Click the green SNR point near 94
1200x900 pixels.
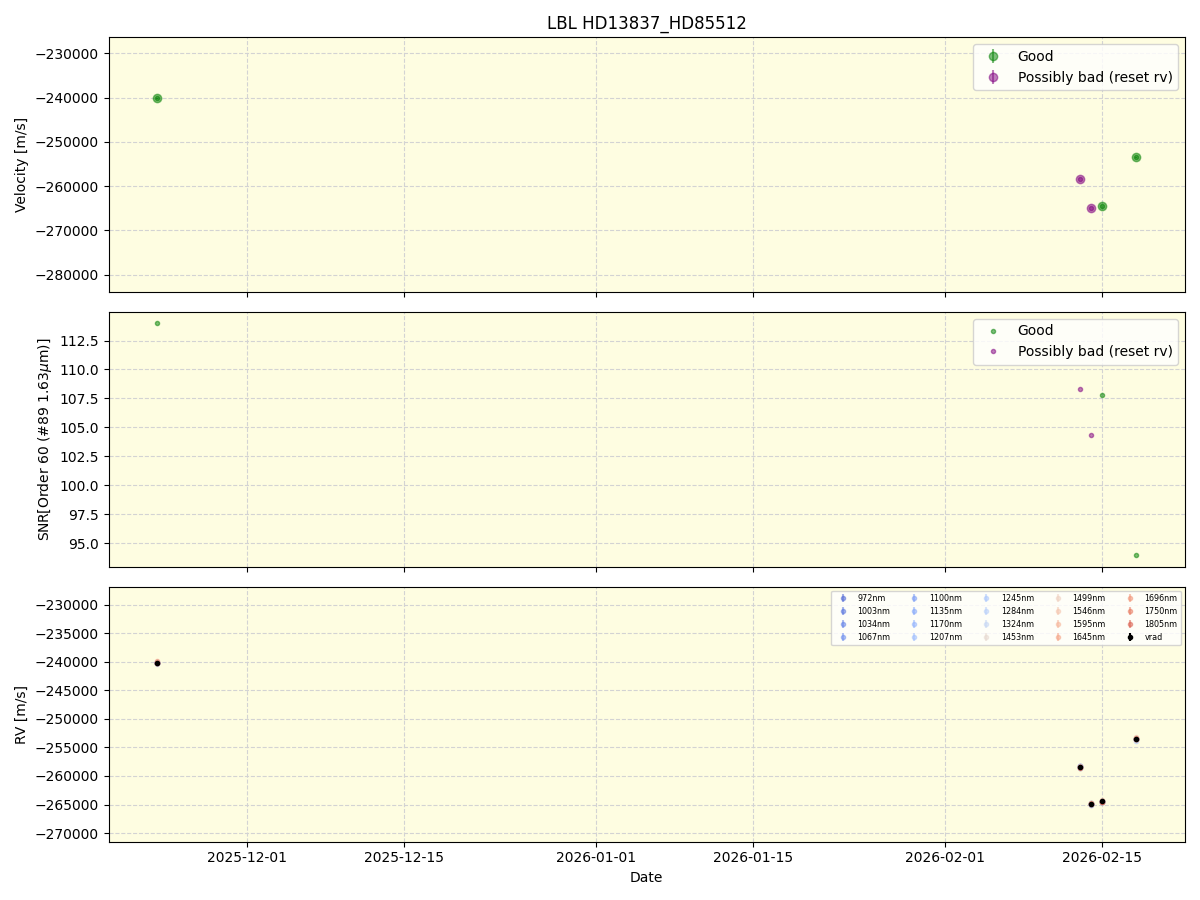[x=1136, y=555]
